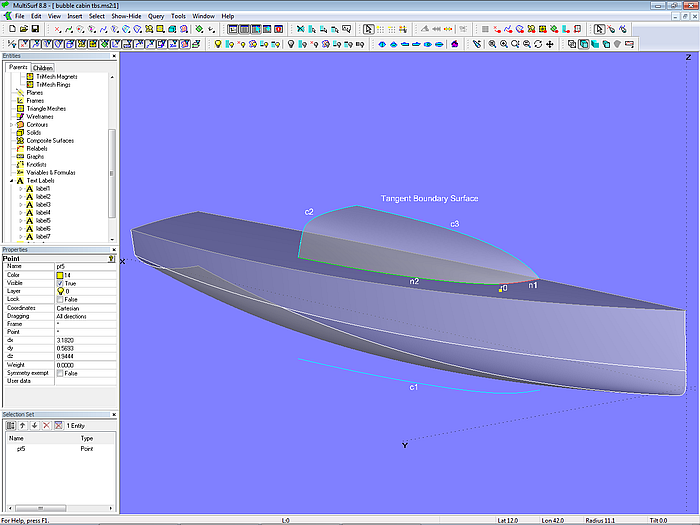Expand the label1 tree item
The height and width of the screenshot is (525, 700).
pos(20,188)
